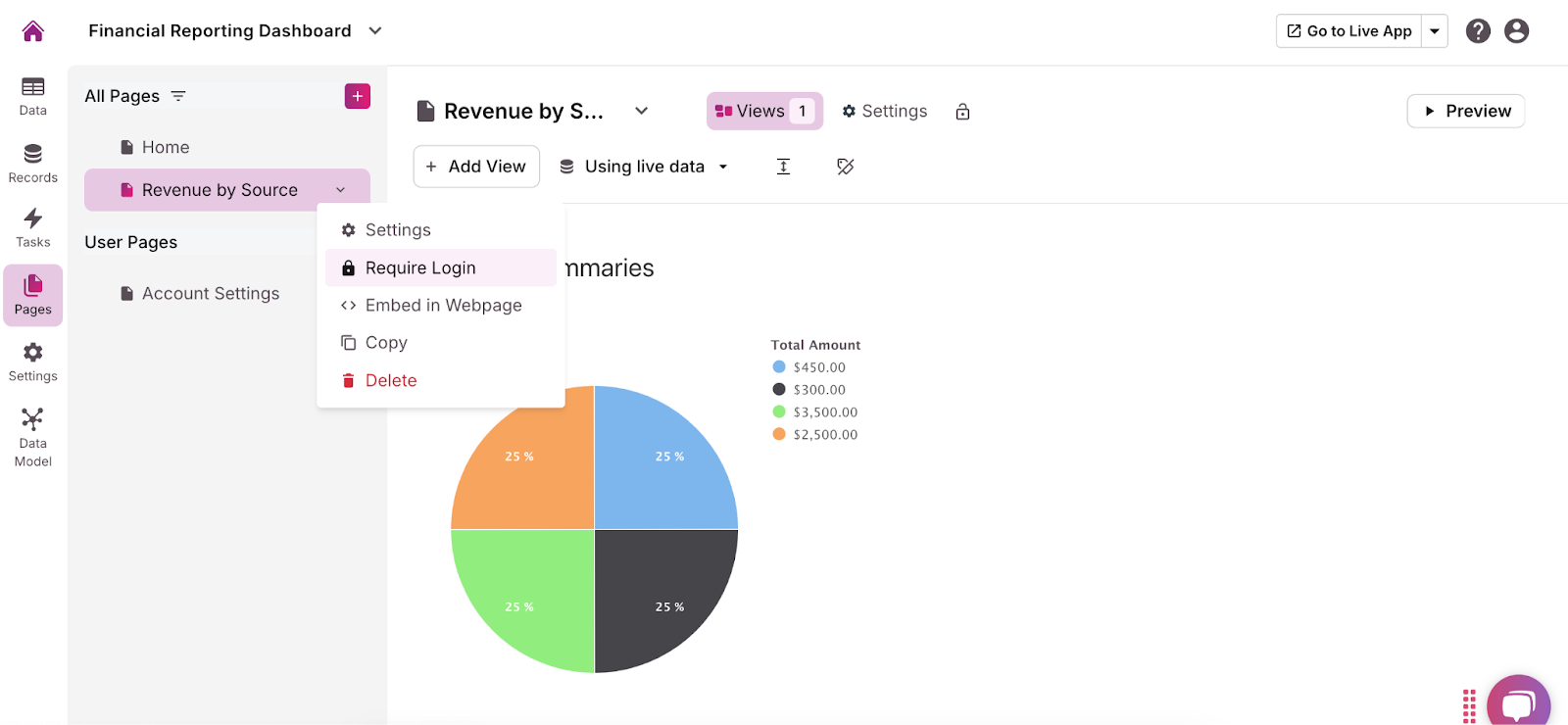The height and width of the screenshot is (725, 1568).
Task: Choose Embed in Webpage menu option
Action: [443, 306]
